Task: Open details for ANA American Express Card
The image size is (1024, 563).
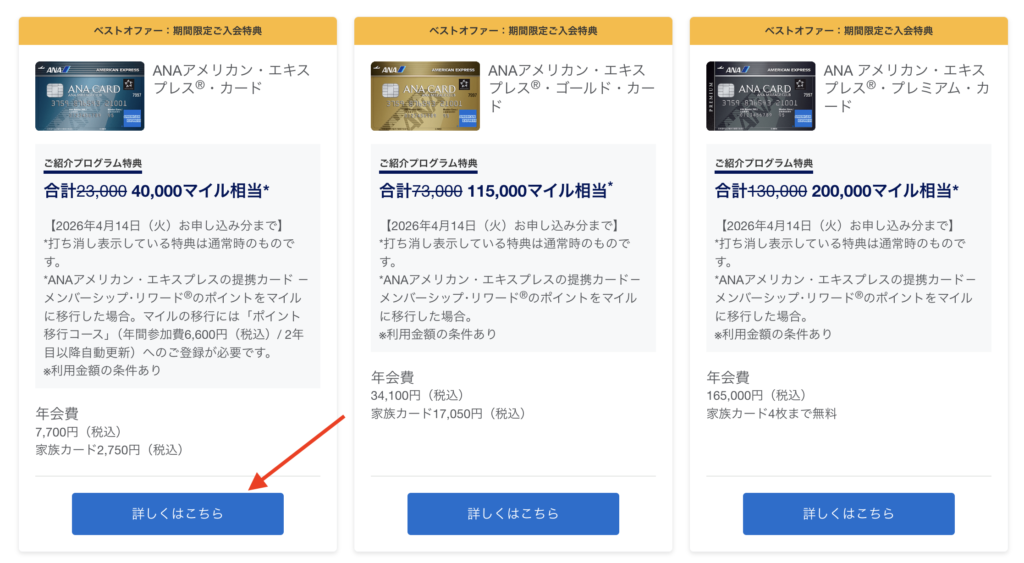Action: [x=178, y=514]
